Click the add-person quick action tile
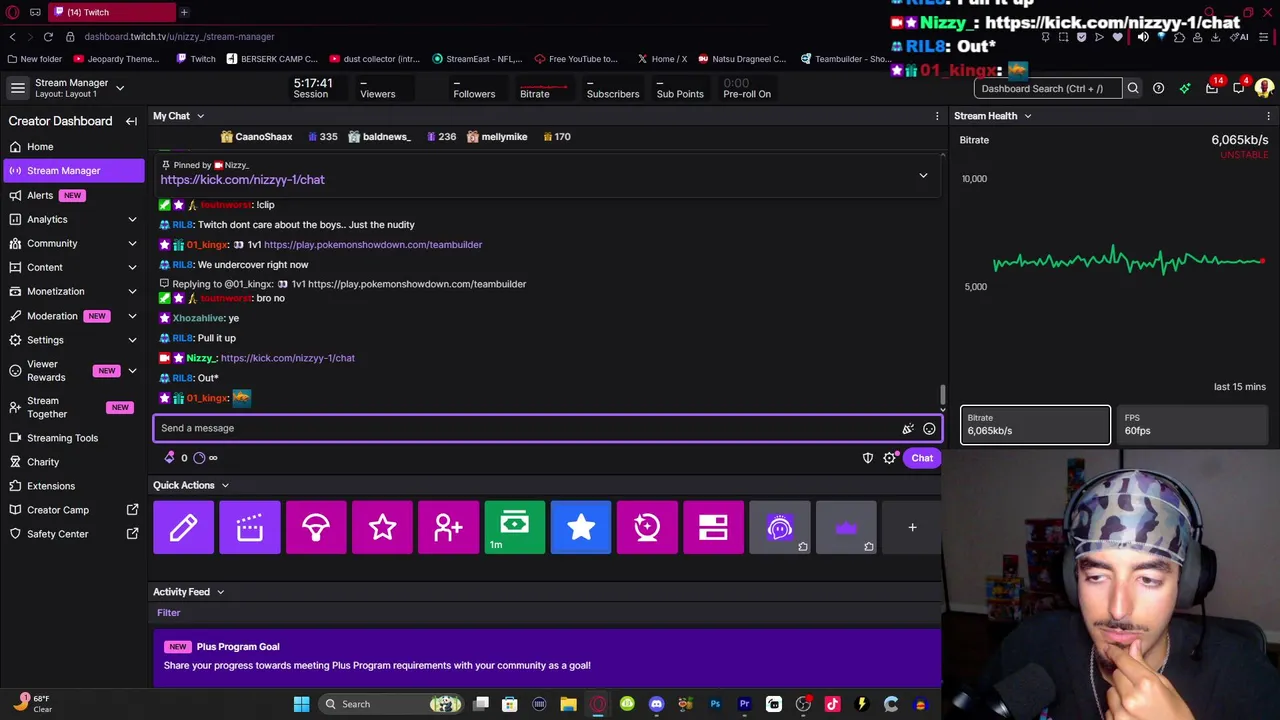This screenshot has height=720, width=1280. [448, 527]
